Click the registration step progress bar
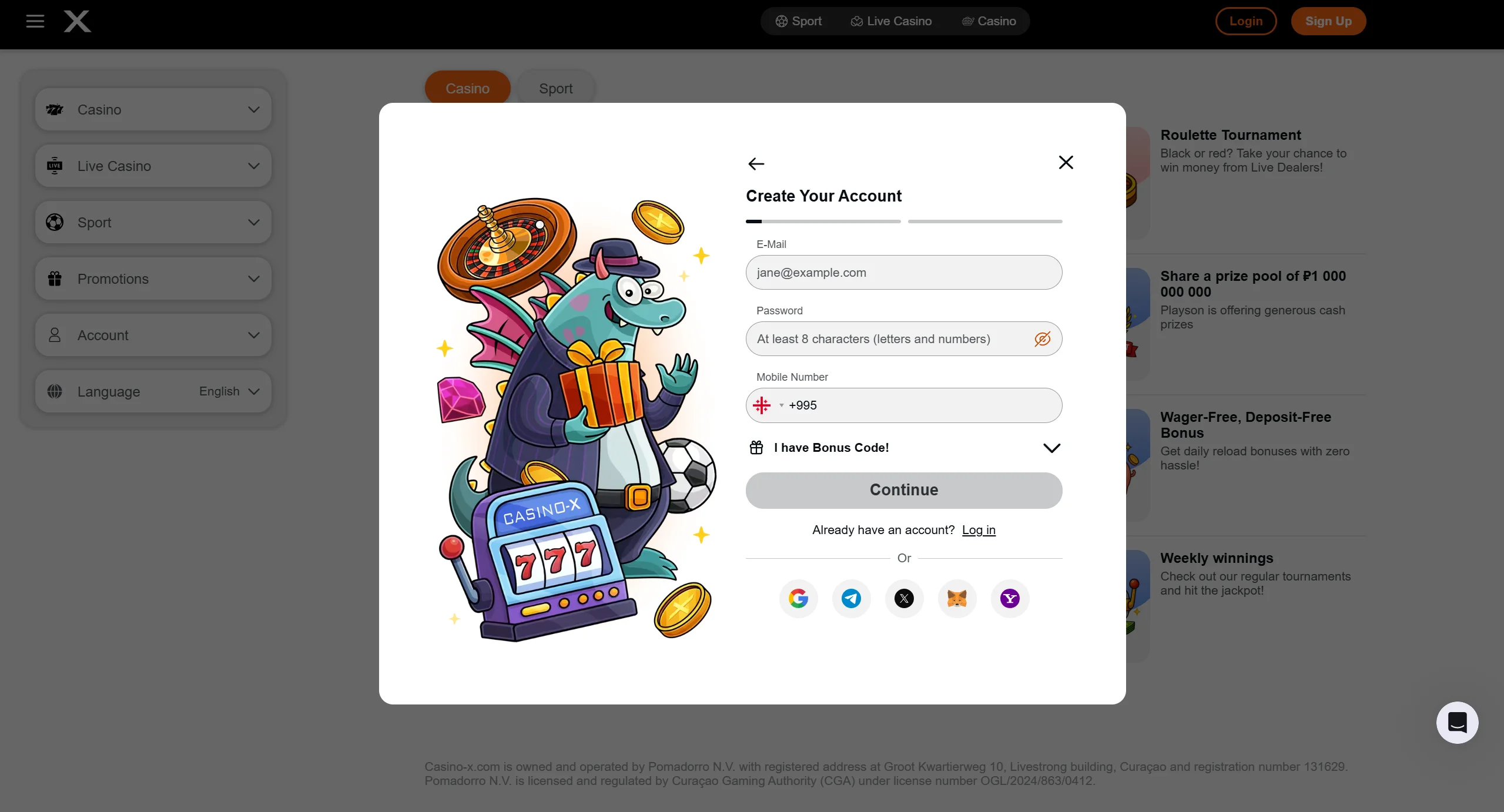 [904, 222]
